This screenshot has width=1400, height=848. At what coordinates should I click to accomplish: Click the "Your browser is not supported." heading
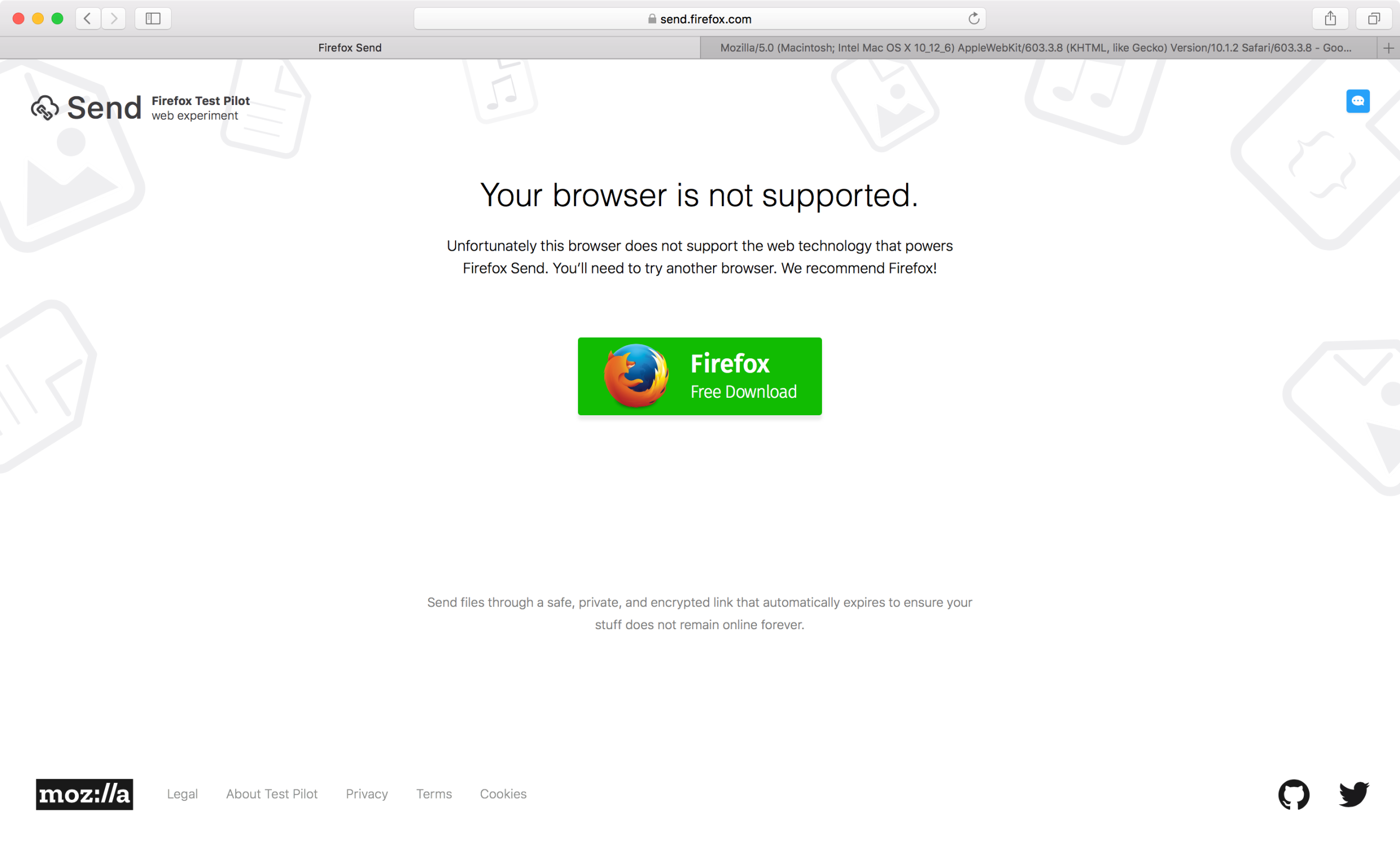(x=699, y=195)
